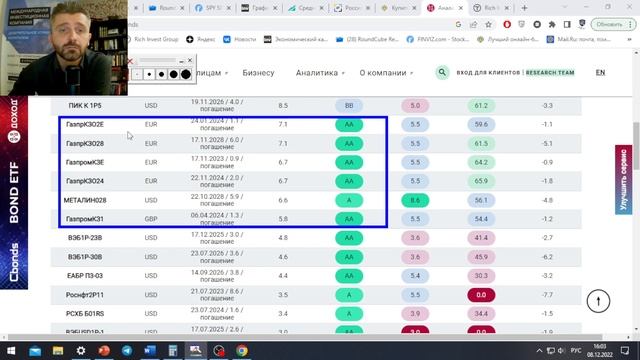The image size is (640, 360).
Task: Click the BB rating badge for ПИК К 1Р5
Action: tap(349, 105)
